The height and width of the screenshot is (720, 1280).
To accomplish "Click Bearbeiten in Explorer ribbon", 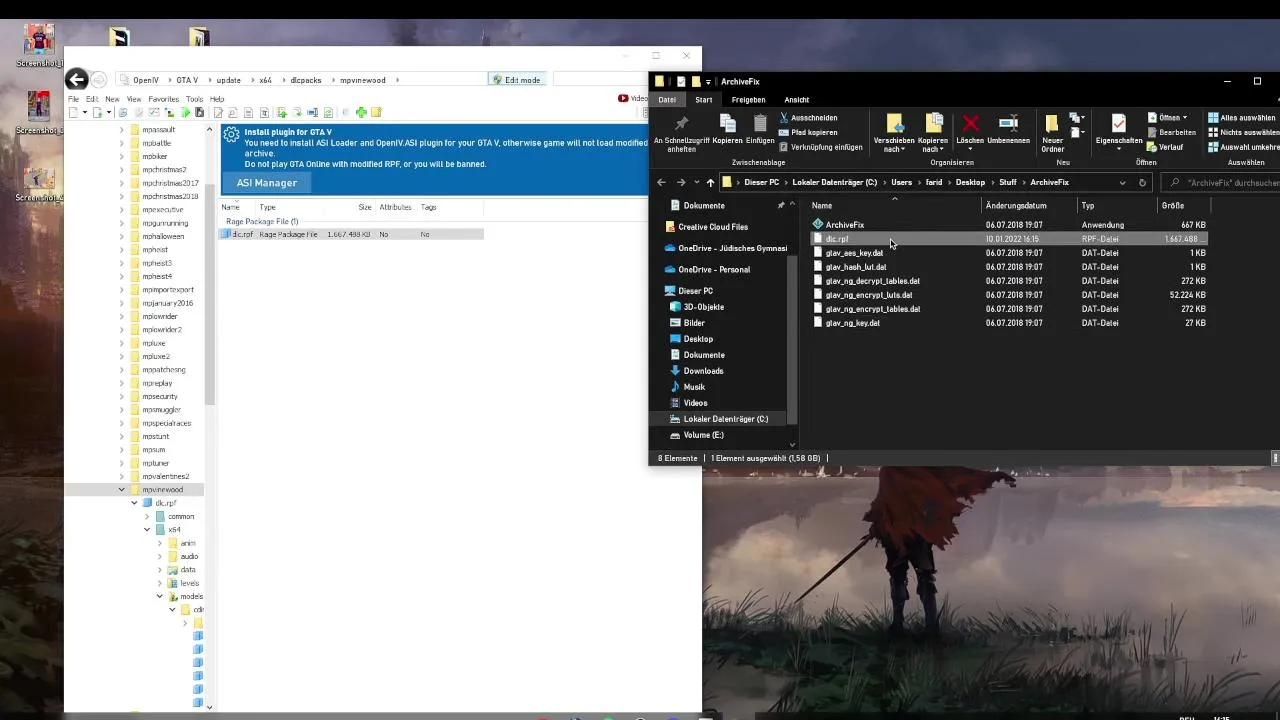I will [1171, 132].
